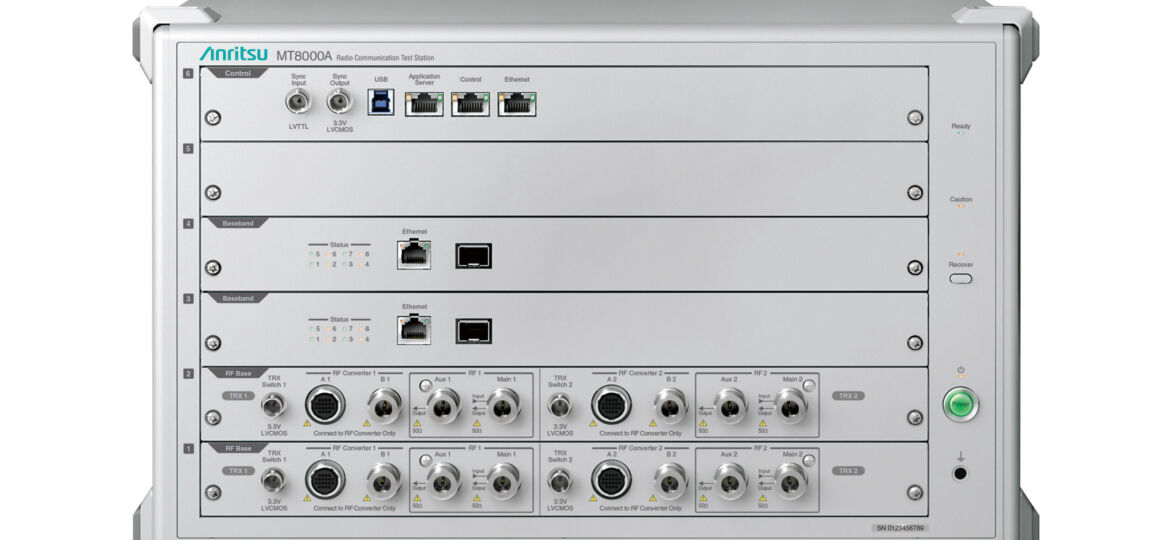Select the blue USB port on Control module
Viewport: 1170px width, 540px height.
point(381,102)
